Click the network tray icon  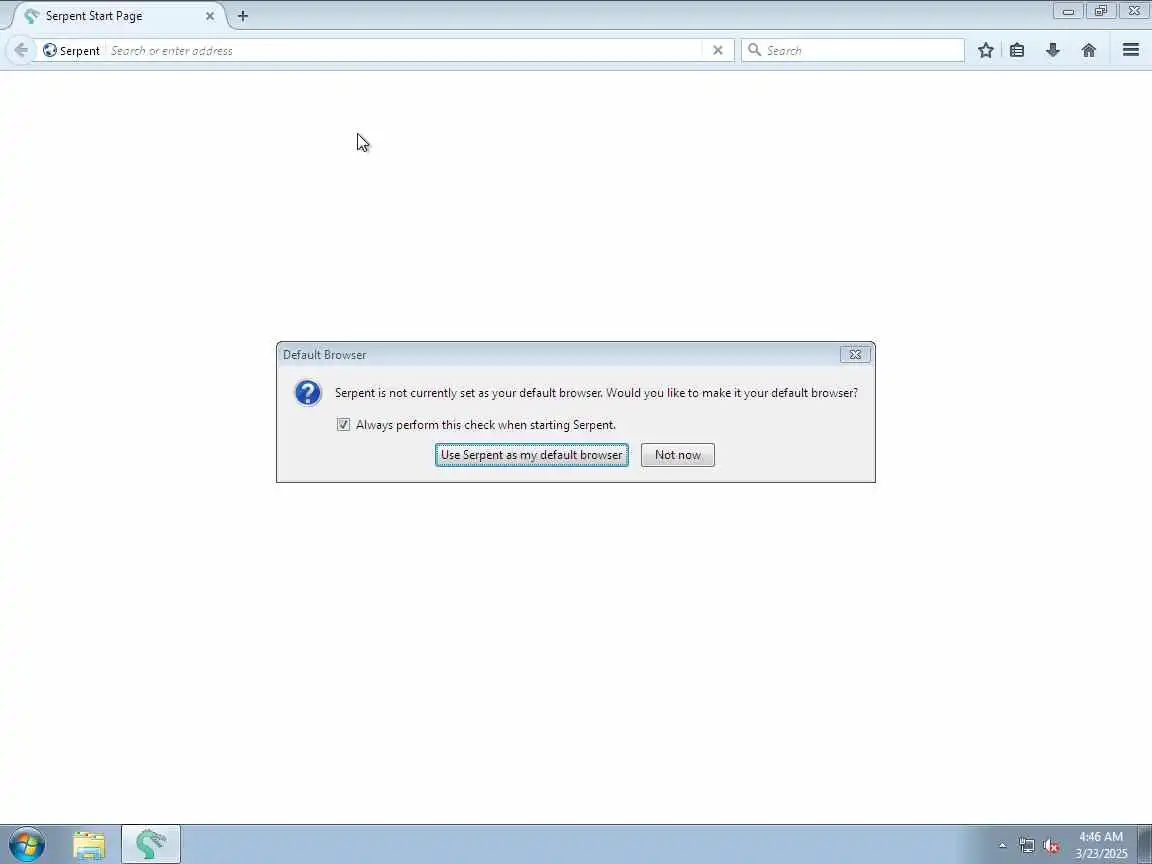[x=1026, y=846]
